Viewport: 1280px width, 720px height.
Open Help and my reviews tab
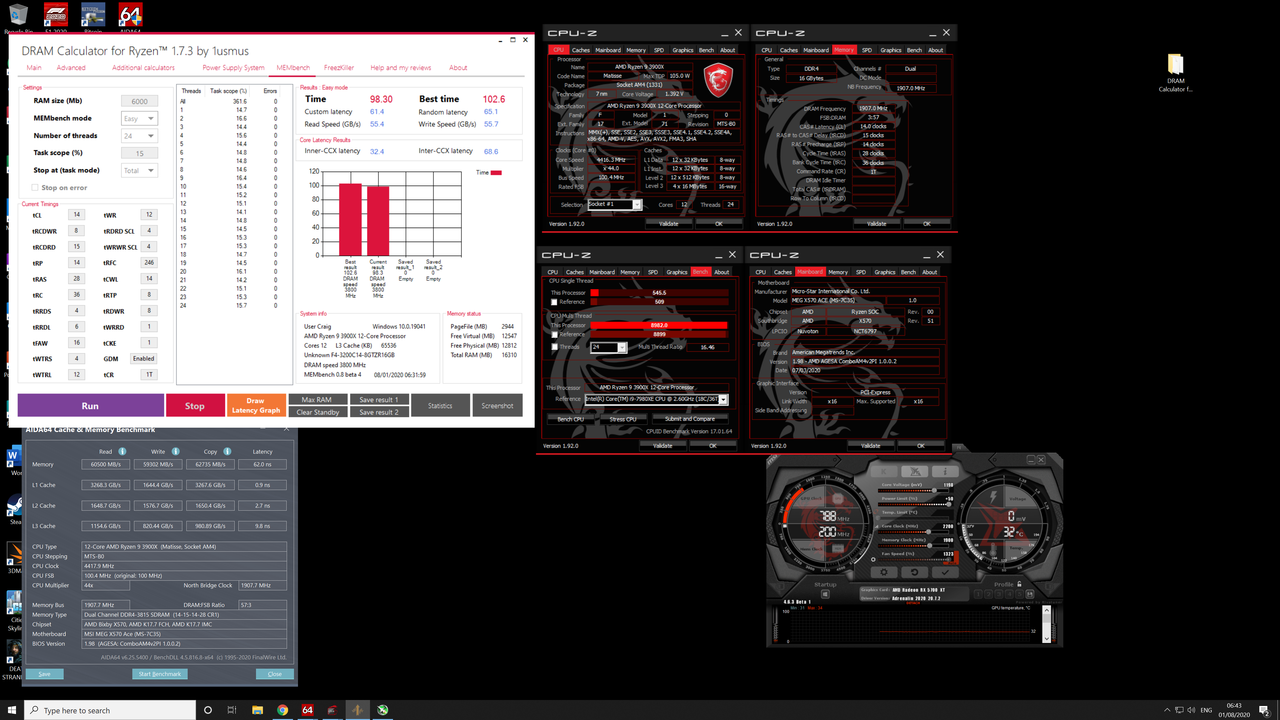tap(401, 68)
